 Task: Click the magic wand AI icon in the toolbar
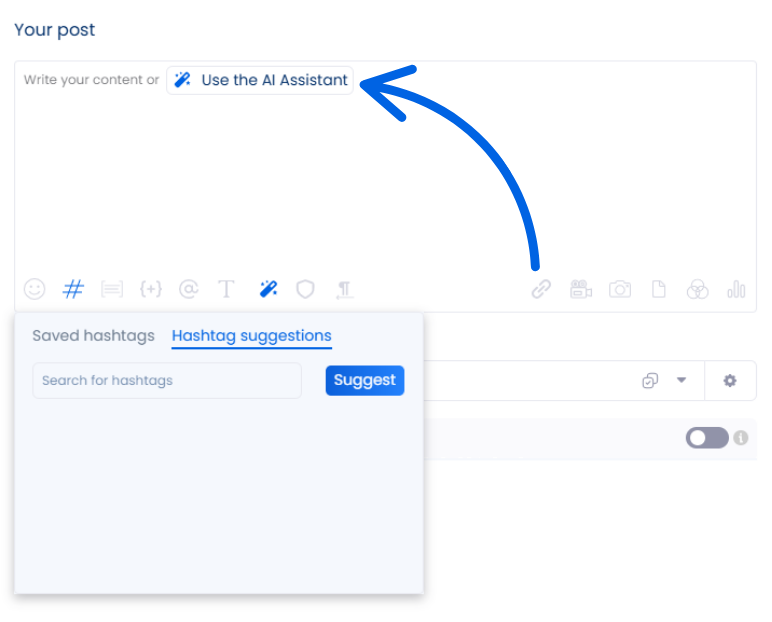(267, 289)
